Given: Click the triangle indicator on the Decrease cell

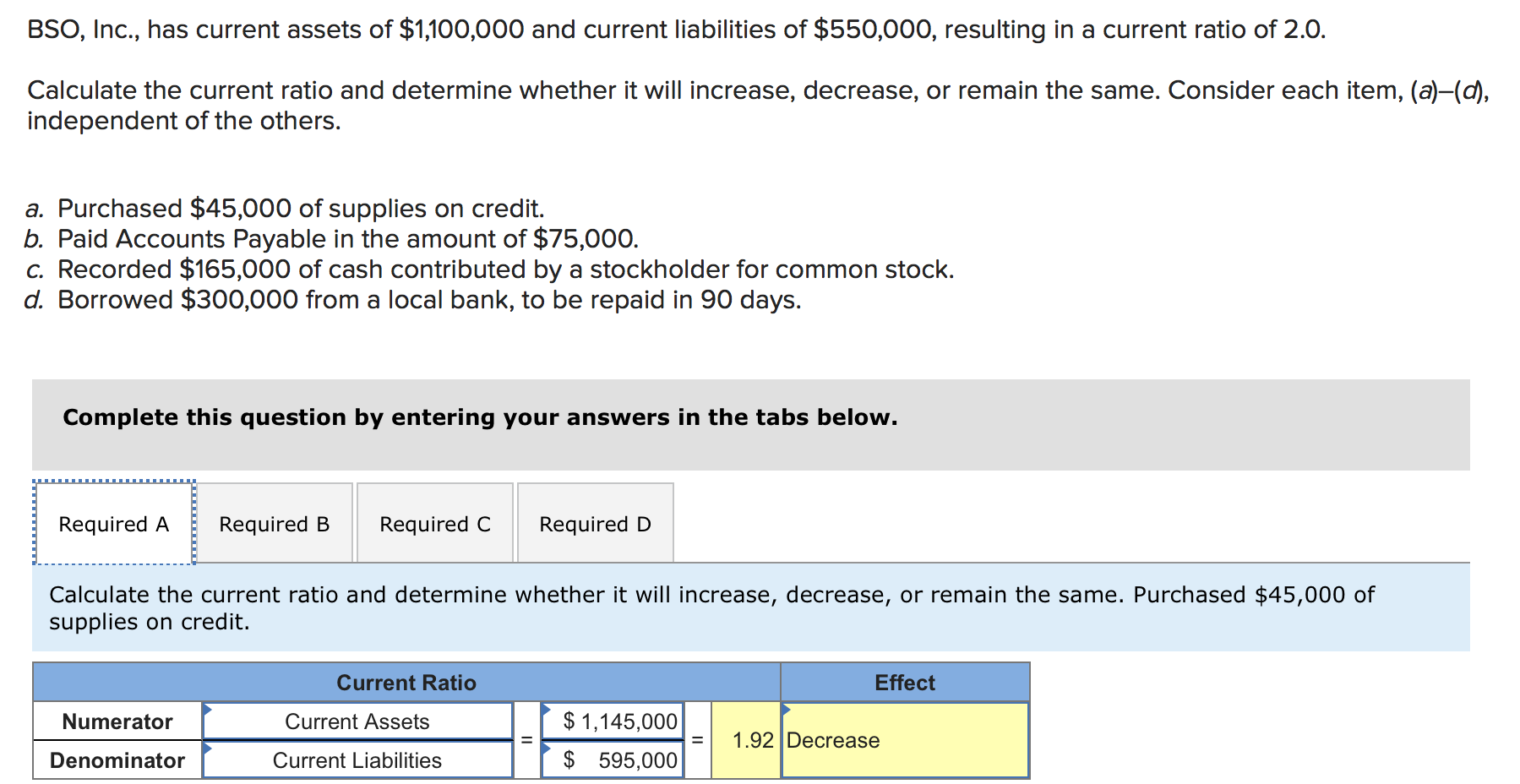Looking at the screenshot, I should (786, 710).
